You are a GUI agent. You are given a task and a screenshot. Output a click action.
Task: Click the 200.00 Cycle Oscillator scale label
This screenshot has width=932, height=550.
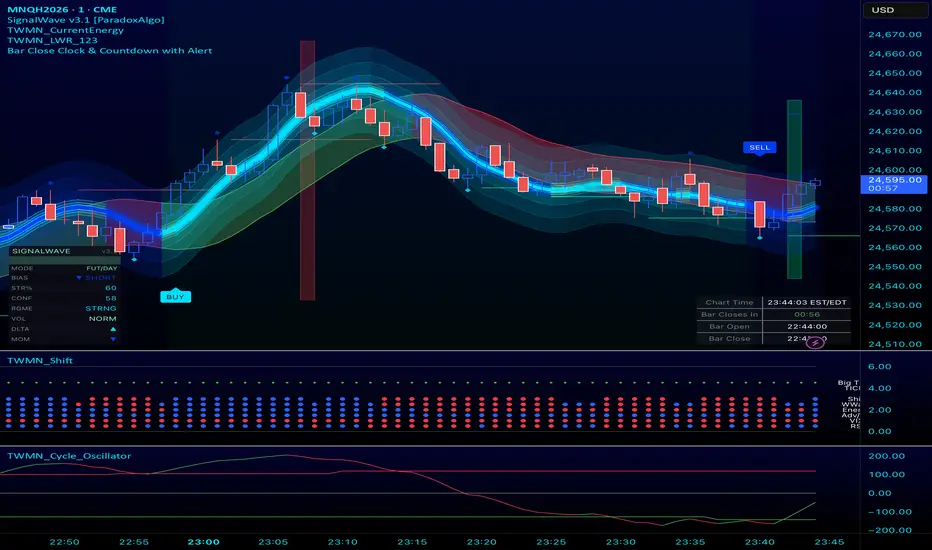point(886,456)
